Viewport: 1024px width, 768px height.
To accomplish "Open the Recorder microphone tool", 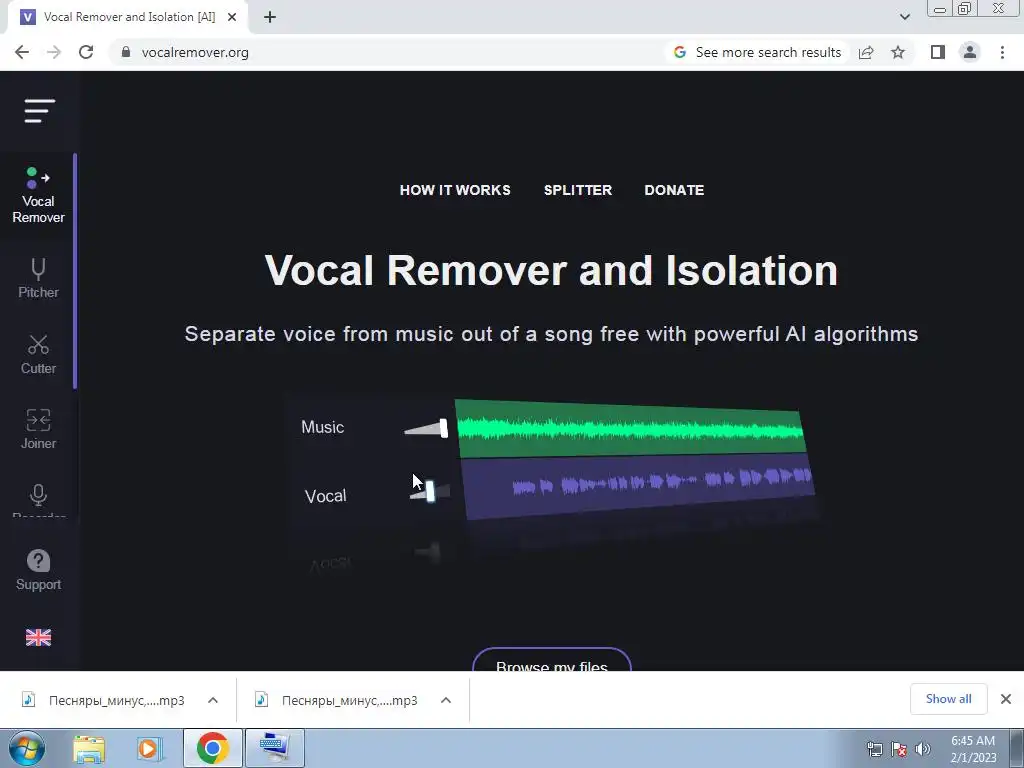I will [x=38, y=500].
